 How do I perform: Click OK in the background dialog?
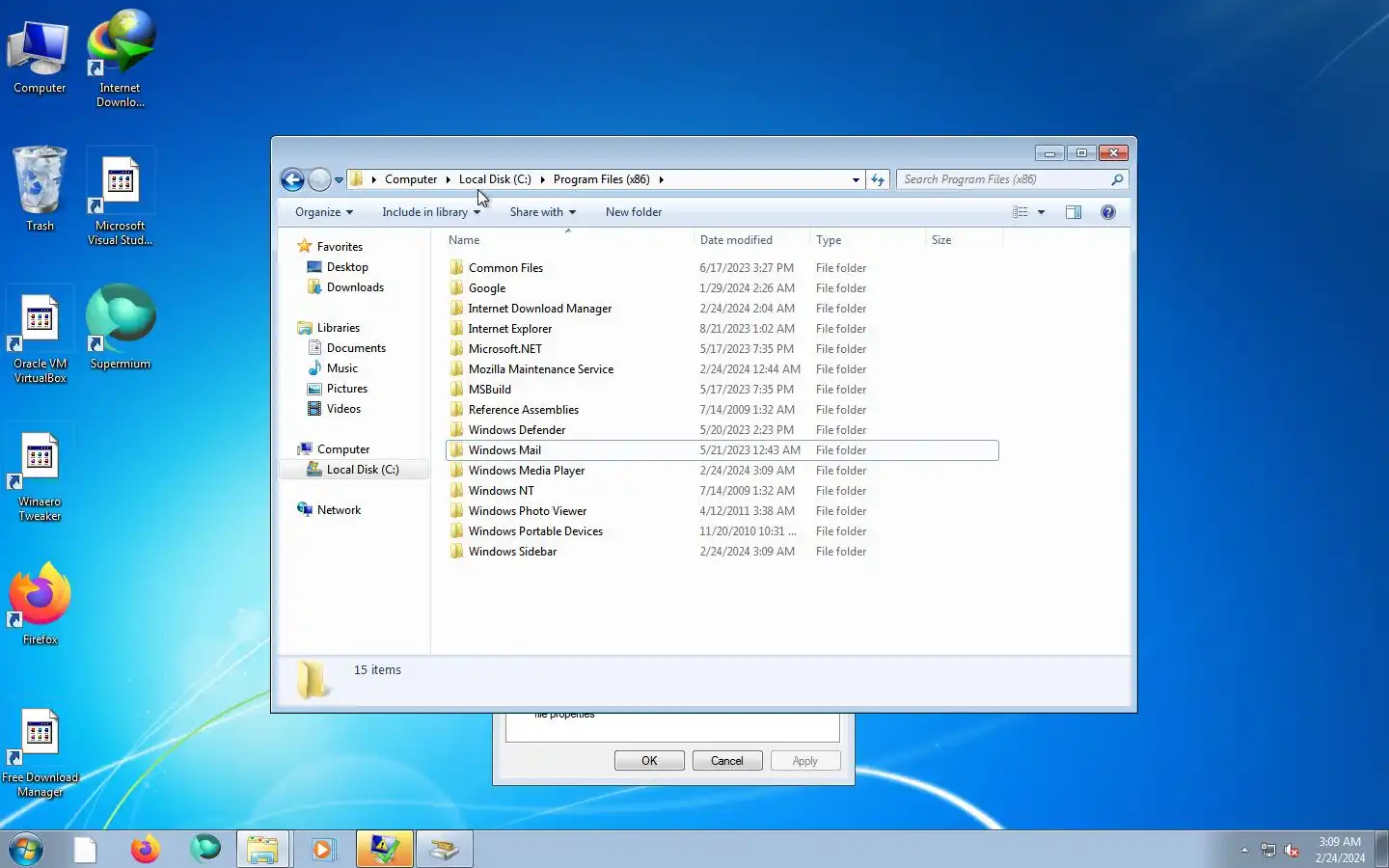pyautogui.click(x=649, y=761)
